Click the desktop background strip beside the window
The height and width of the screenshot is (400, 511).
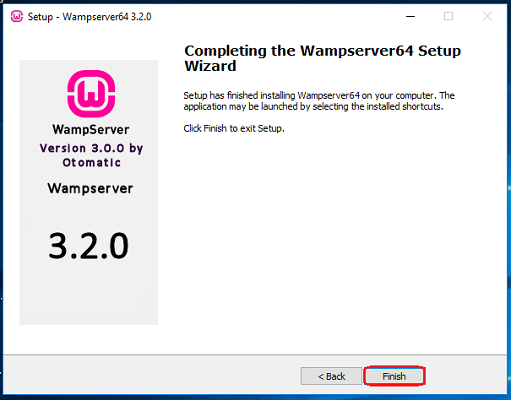tap(509, 200)
